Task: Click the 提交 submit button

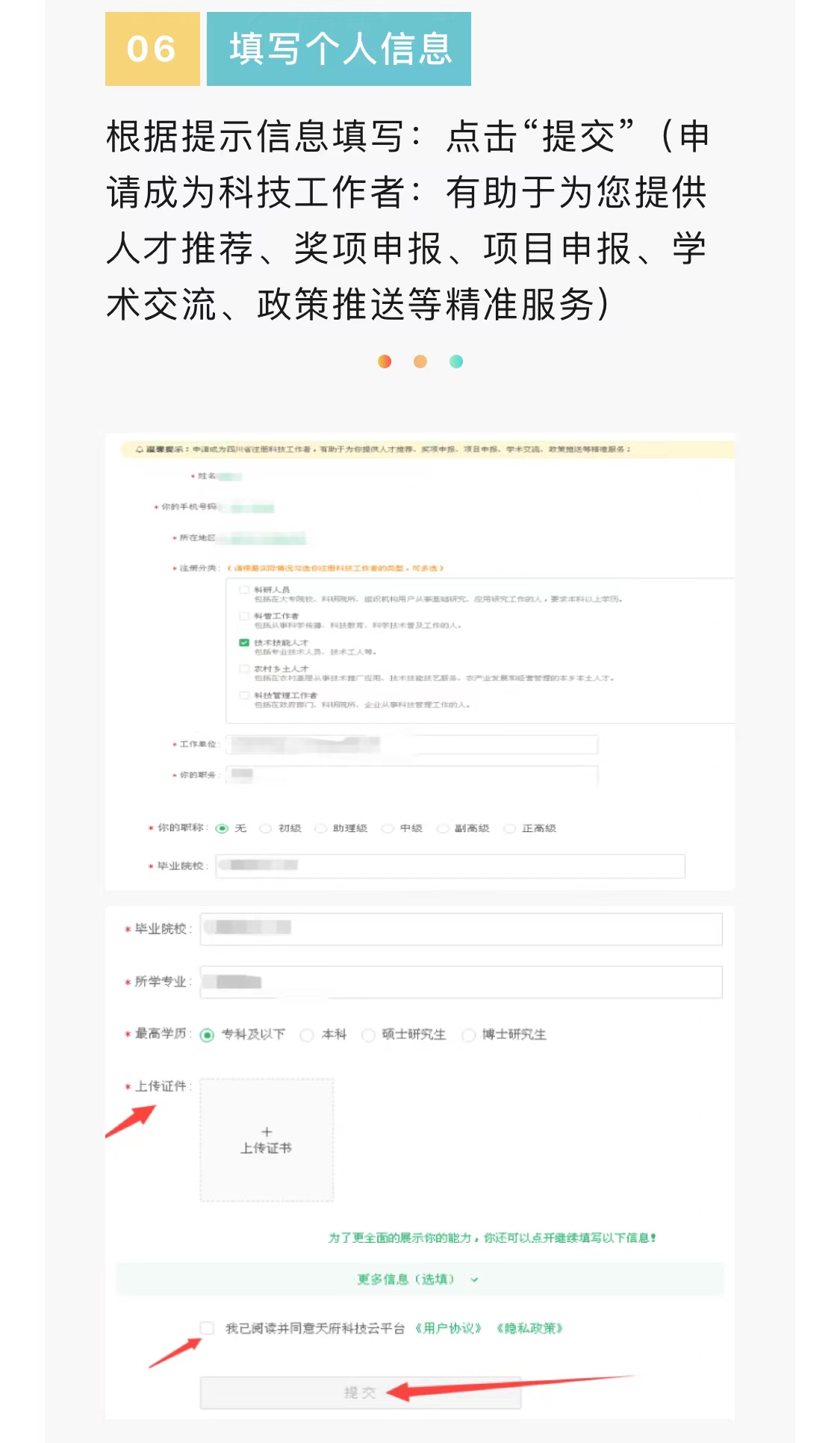Action: point(360,1393)
